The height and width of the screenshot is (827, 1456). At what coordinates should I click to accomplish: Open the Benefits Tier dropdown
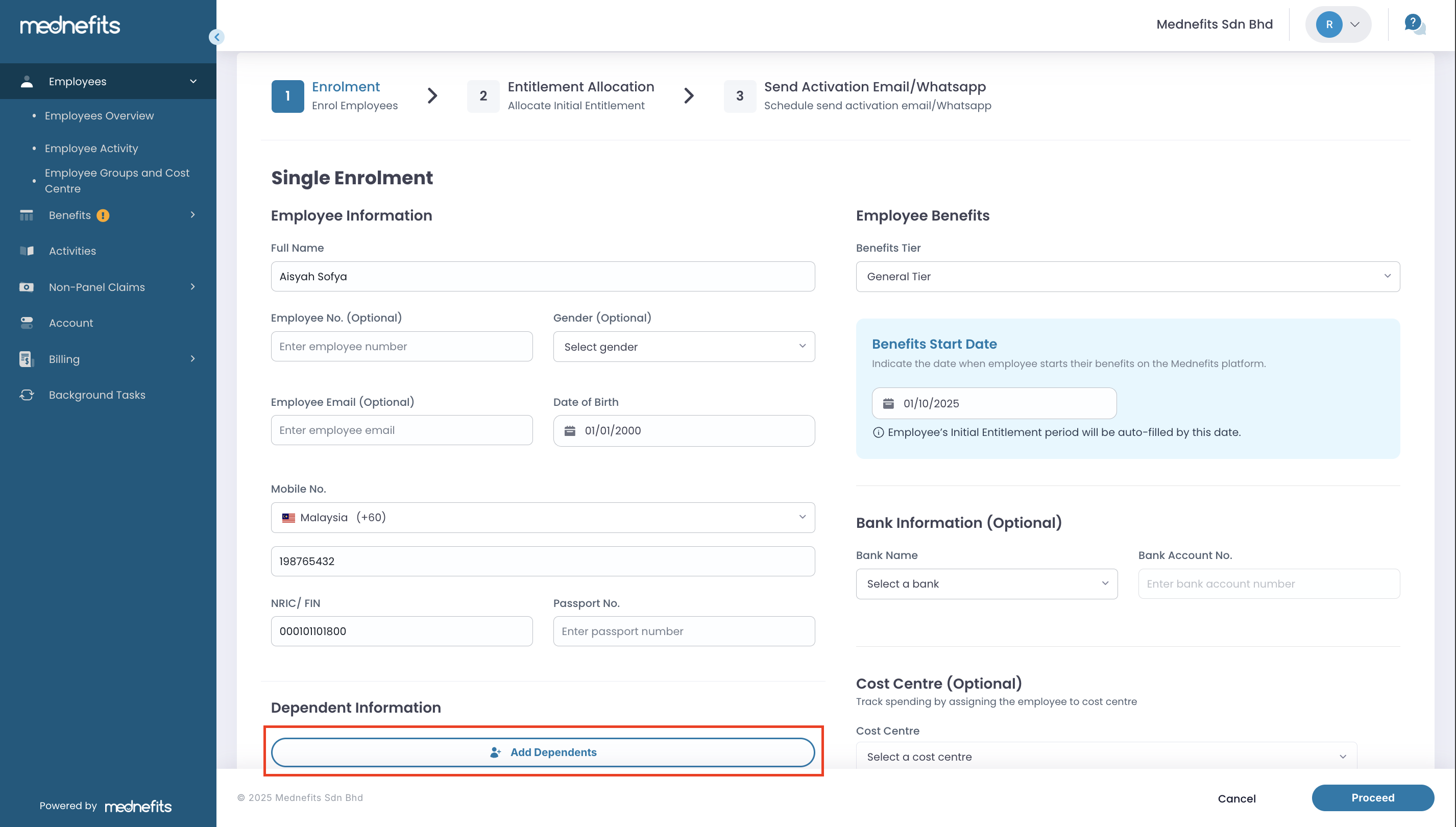(1127, 277)
